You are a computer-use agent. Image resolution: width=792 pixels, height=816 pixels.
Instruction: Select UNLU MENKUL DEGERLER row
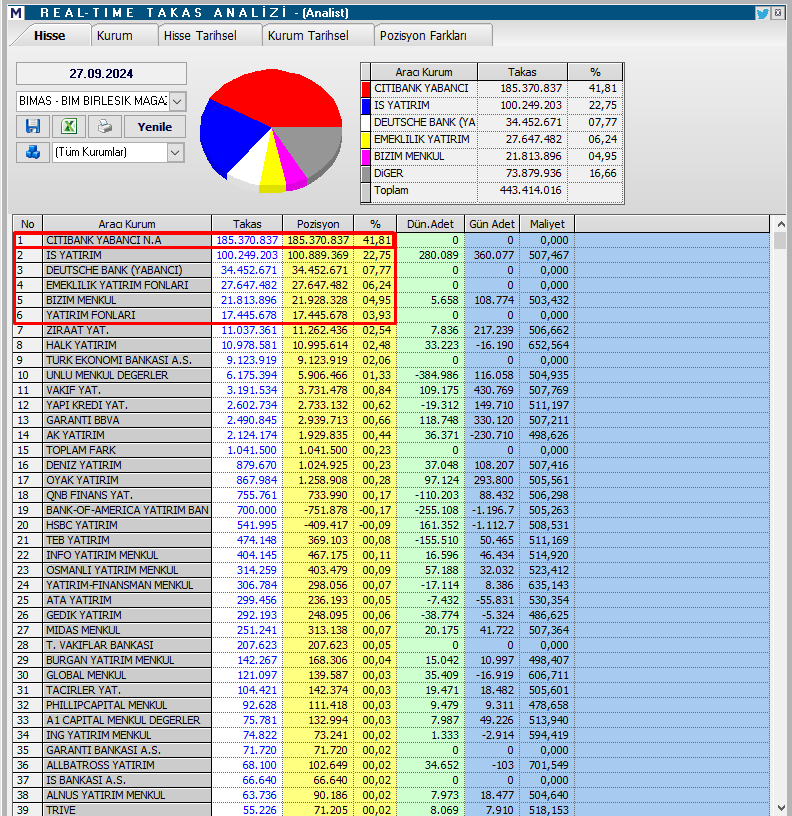pyautogui.click(x=391, y=375)
